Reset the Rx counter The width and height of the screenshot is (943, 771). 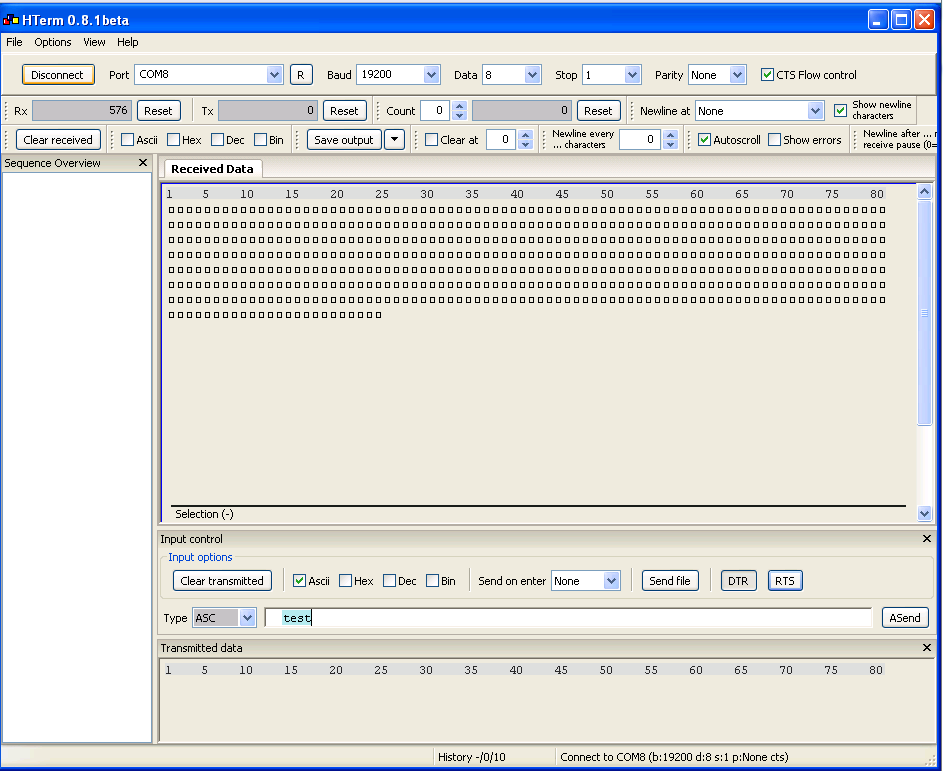click(158, 111)
